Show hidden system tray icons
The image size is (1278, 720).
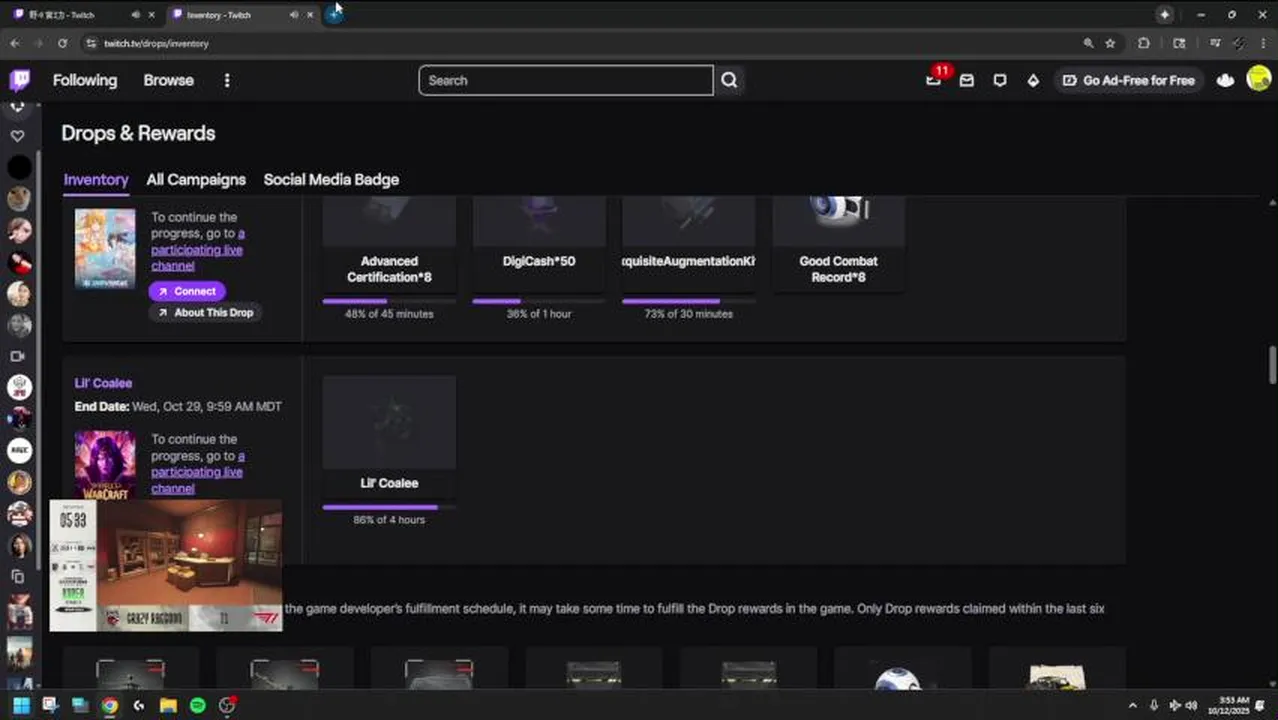(1132, 705)
